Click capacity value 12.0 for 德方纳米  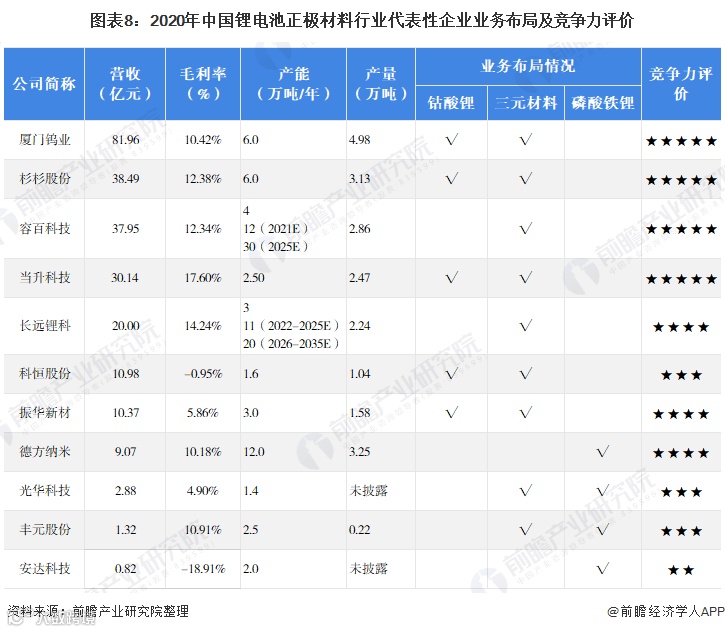click(x=254, y=451)
